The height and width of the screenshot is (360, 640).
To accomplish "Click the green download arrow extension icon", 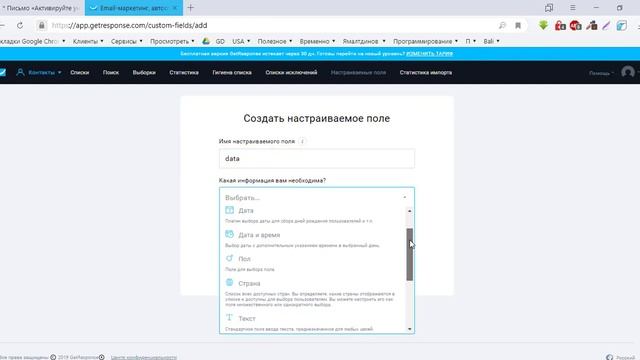I will point(543,25).
